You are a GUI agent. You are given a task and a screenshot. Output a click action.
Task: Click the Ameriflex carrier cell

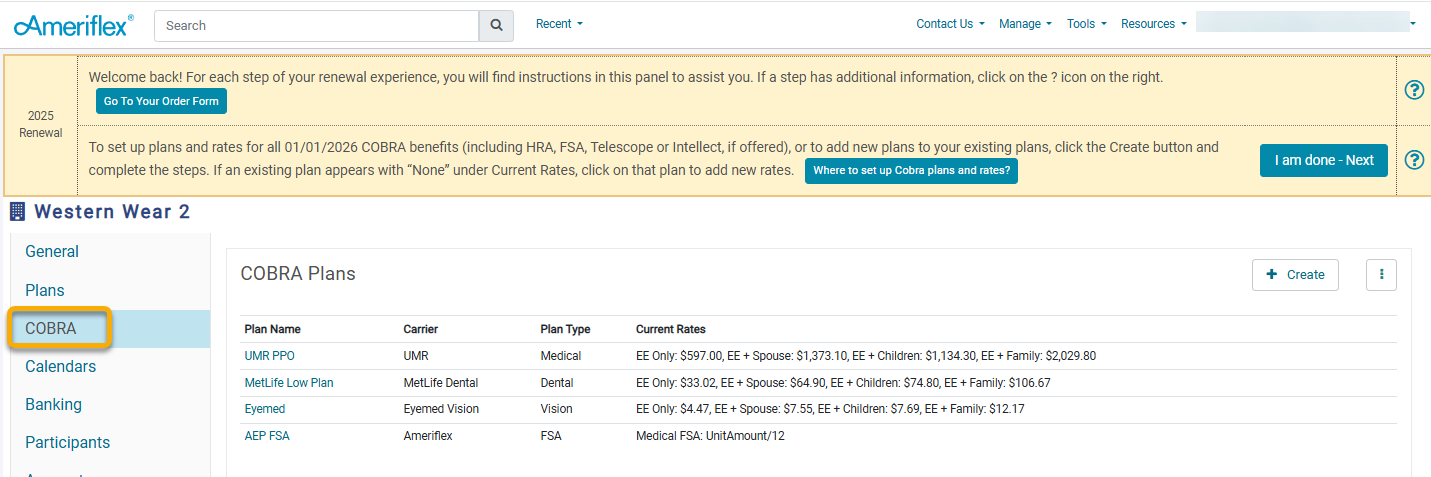point(428,436)
